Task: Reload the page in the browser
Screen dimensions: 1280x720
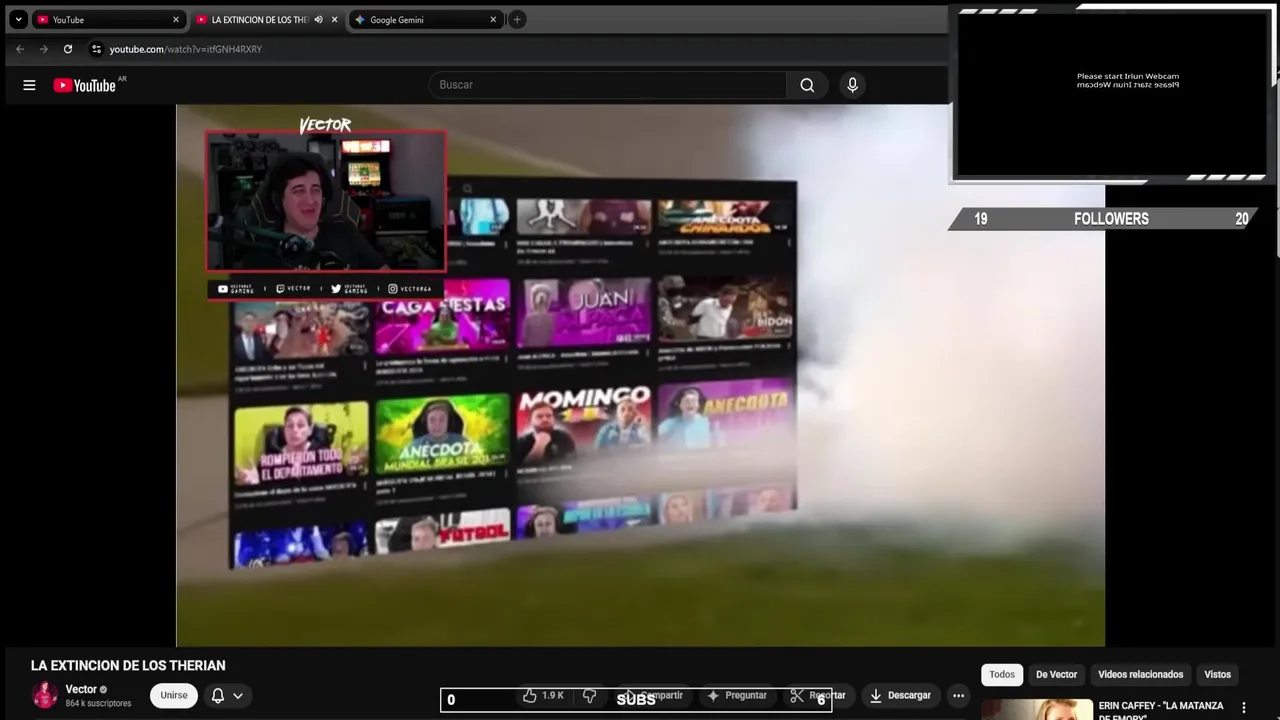Action: point(68,49)
